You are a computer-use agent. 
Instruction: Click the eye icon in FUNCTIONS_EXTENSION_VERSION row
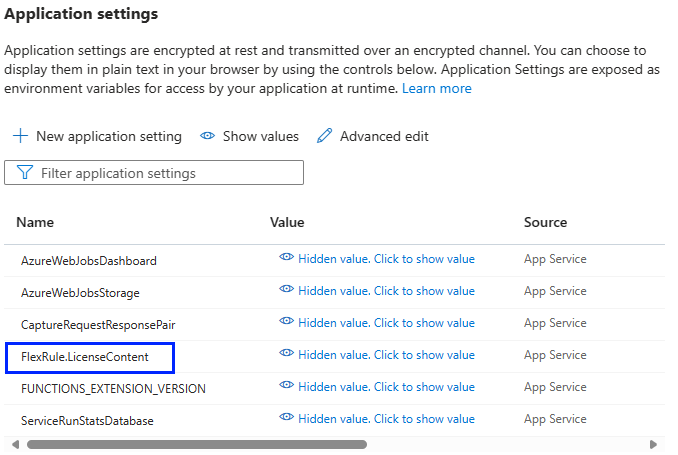[x=286, y=385]
